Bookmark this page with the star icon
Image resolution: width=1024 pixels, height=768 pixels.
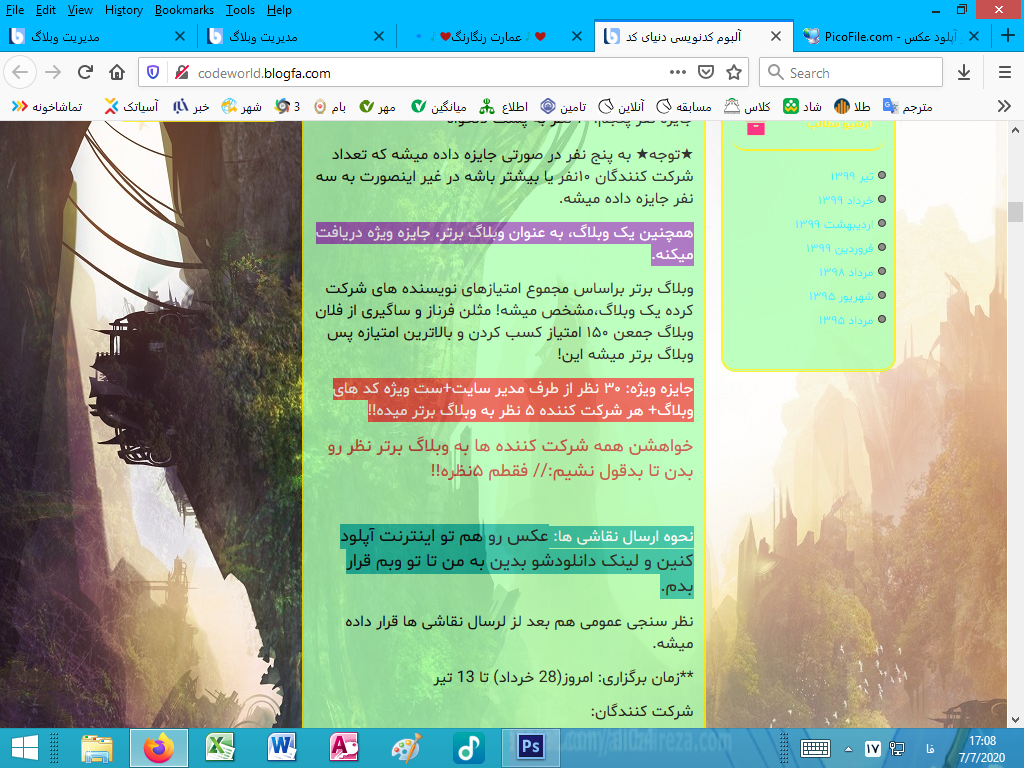click(x=734, y=73)
